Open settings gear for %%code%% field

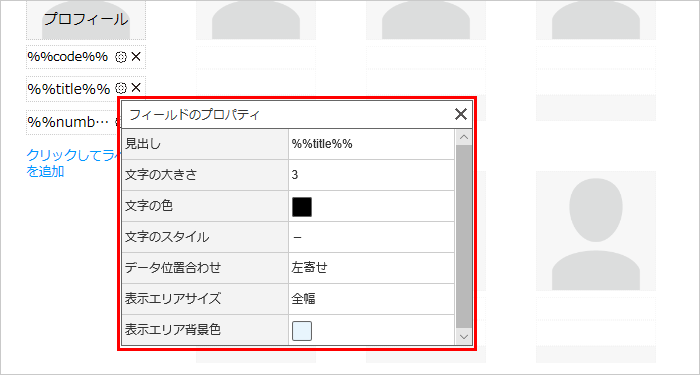pos(121,57)
